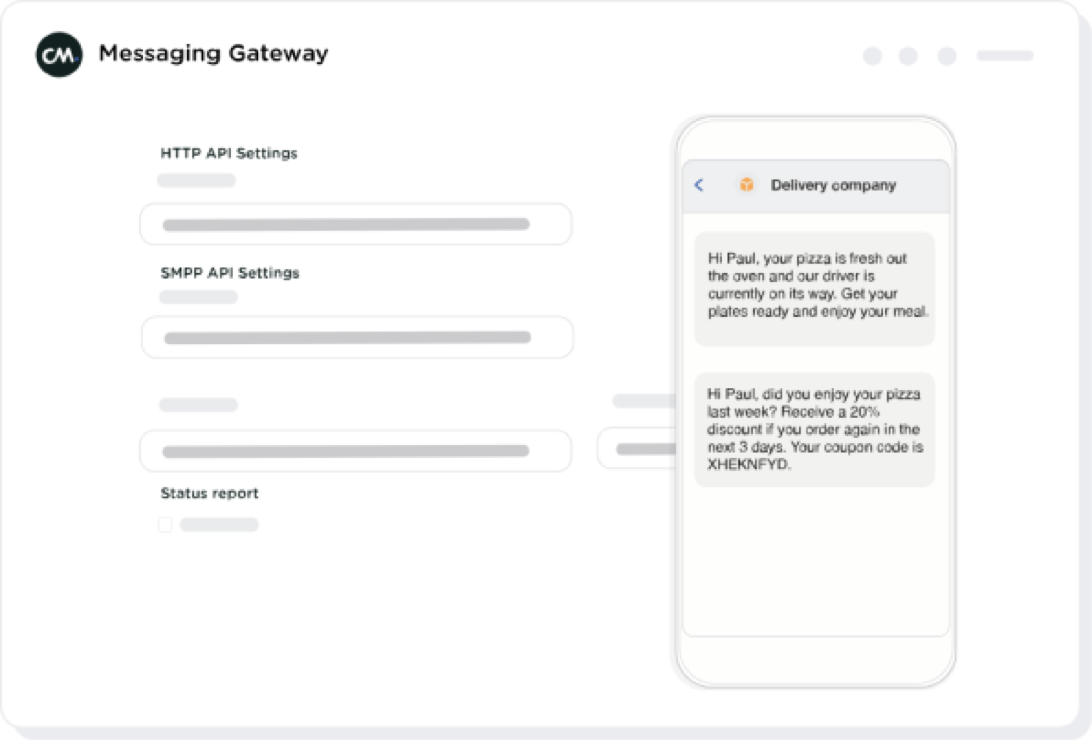Tap the 20% discount coupon message bubble
1092x740 pixels.
click(x=814, y=429)
